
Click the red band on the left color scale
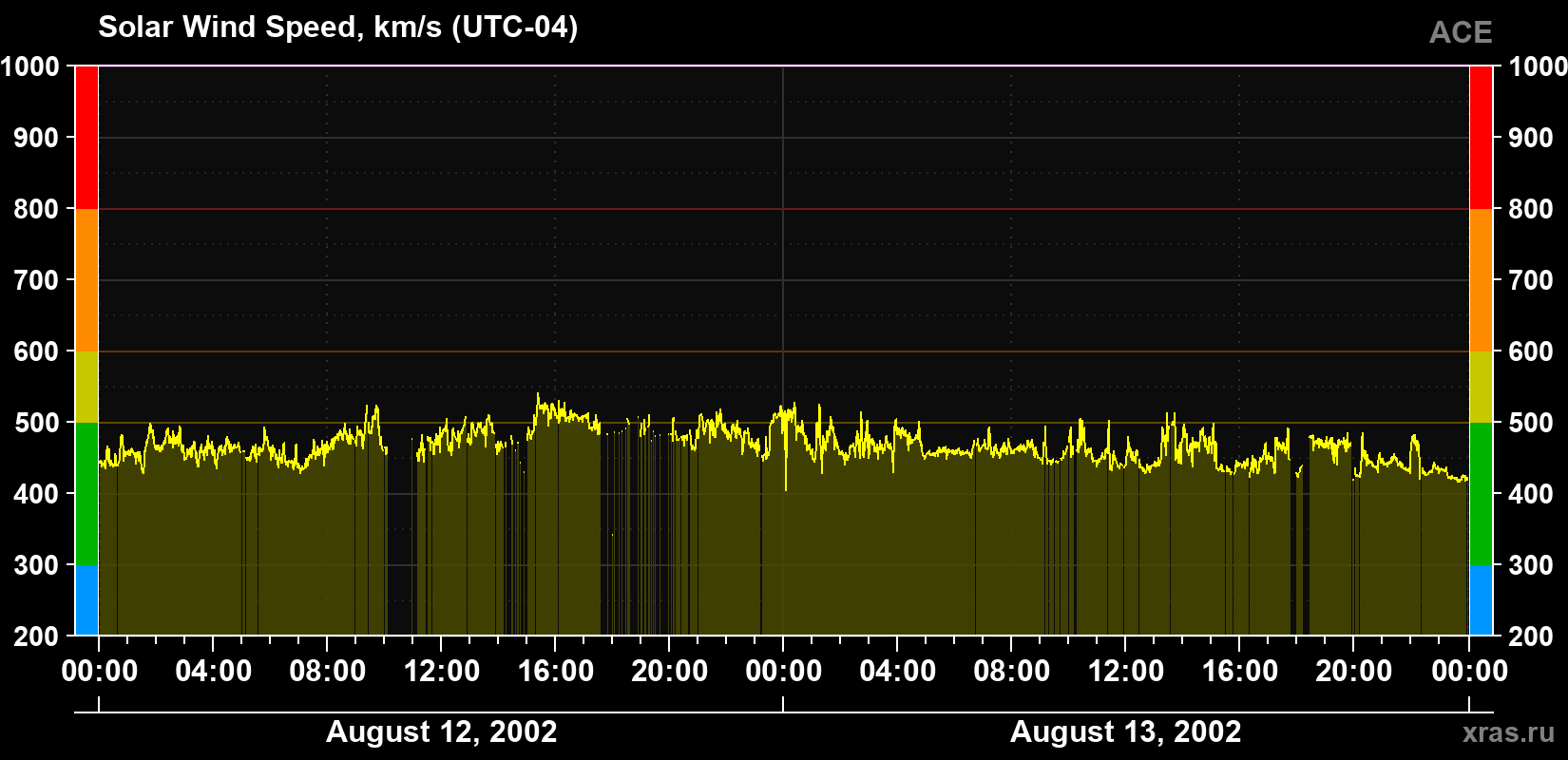click(x=86, y=138)
